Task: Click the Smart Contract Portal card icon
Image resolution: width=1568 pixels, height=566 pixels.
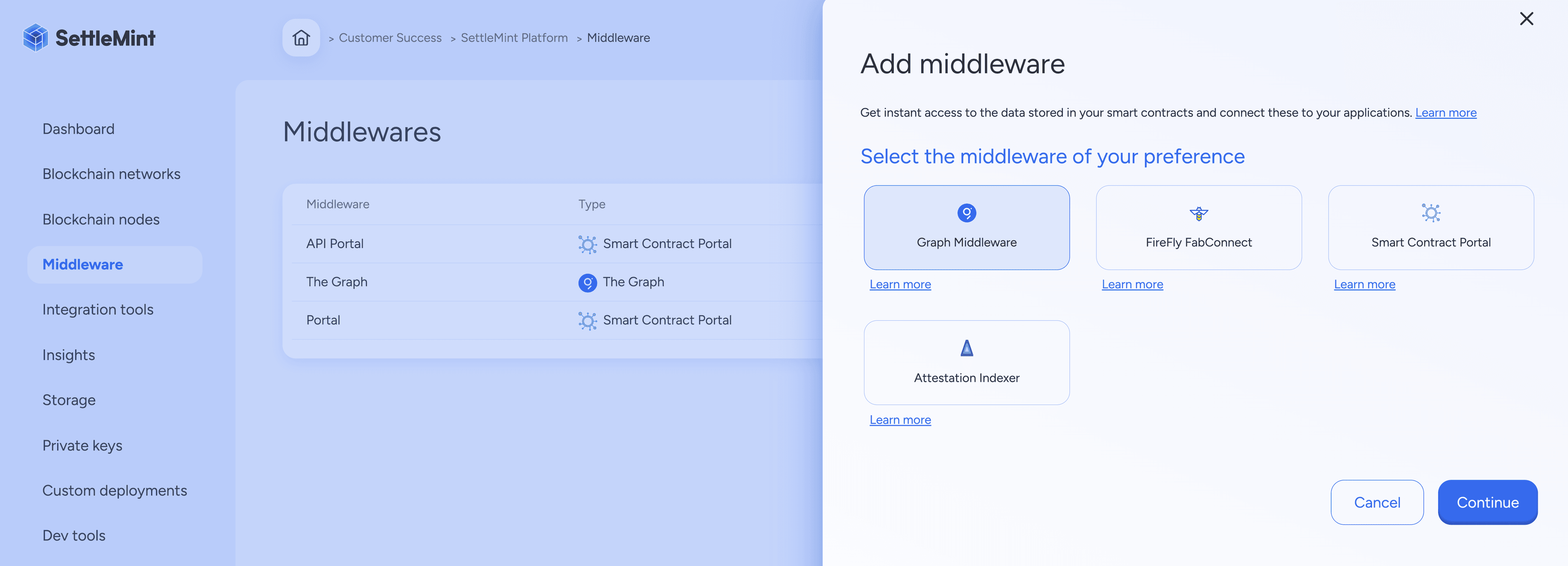Action: (1430, 213)
